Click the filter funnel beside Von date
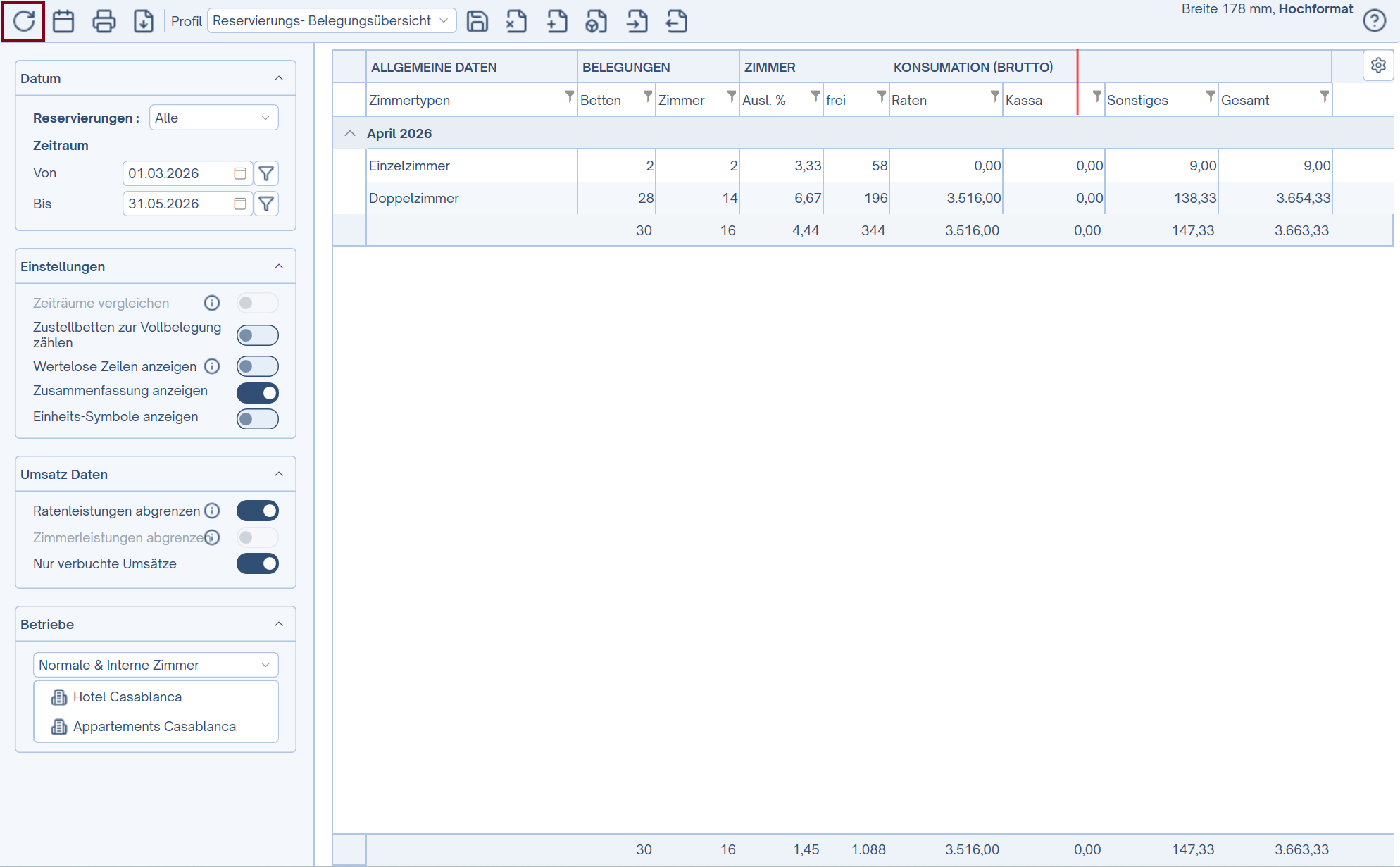 click(x=266, y=173)
